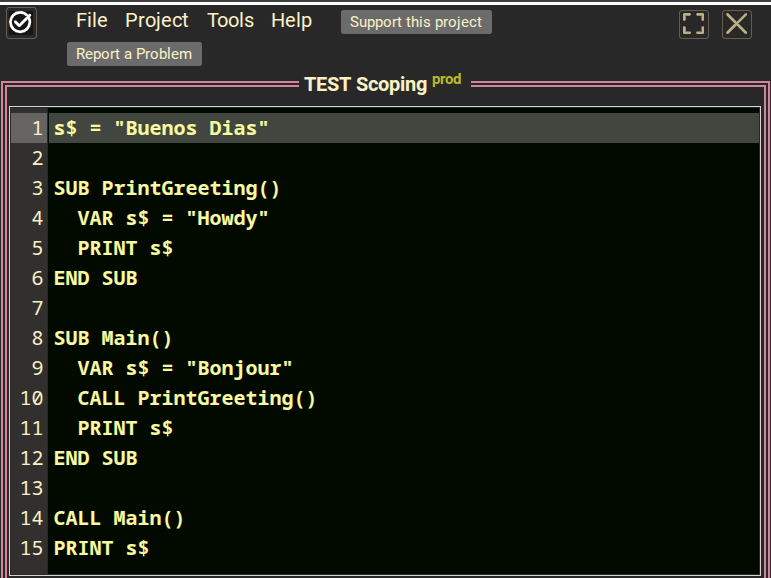Click the checkmark logo icon
The height and width of the screenshot is (578, 771).
(22, 23)
